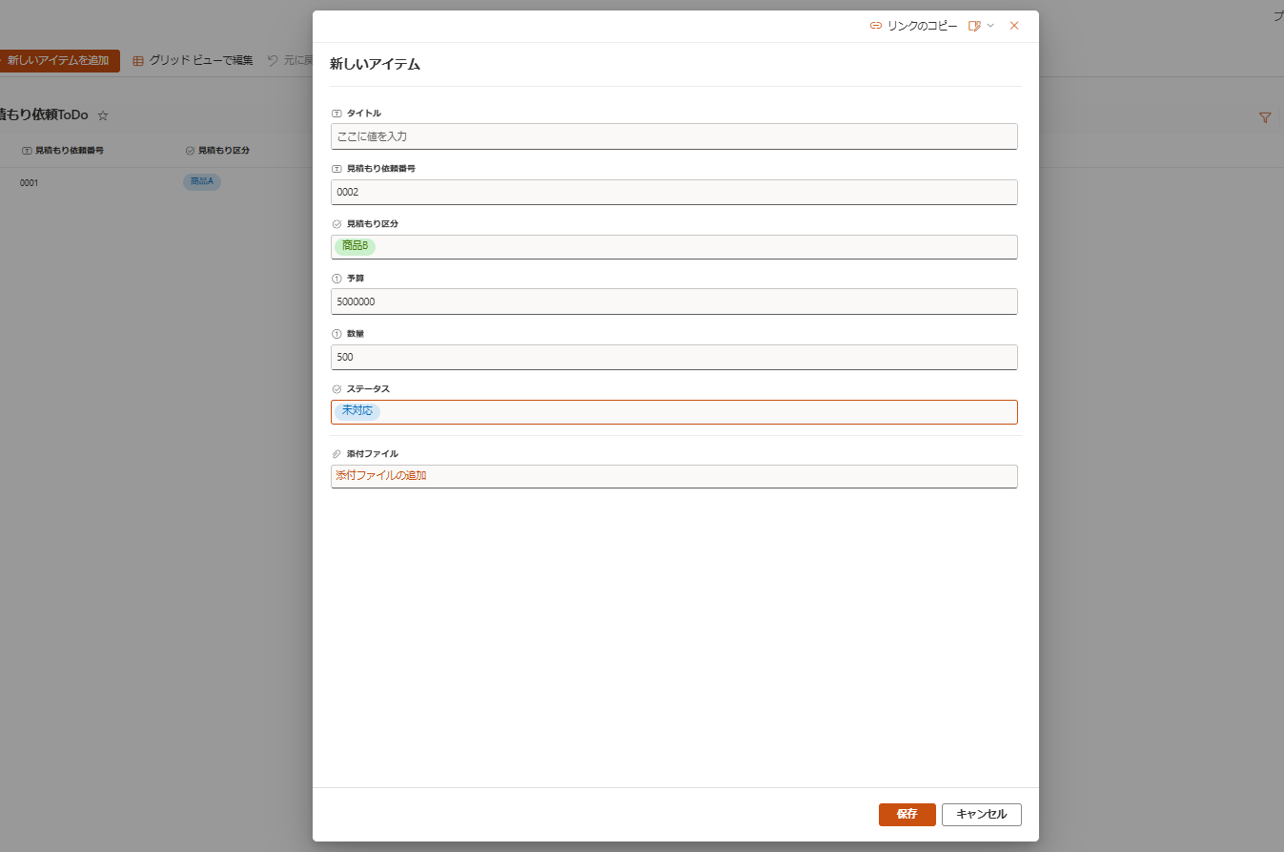
Task: Click the number icon beside 数量 label
Action: tap(335, 333)
